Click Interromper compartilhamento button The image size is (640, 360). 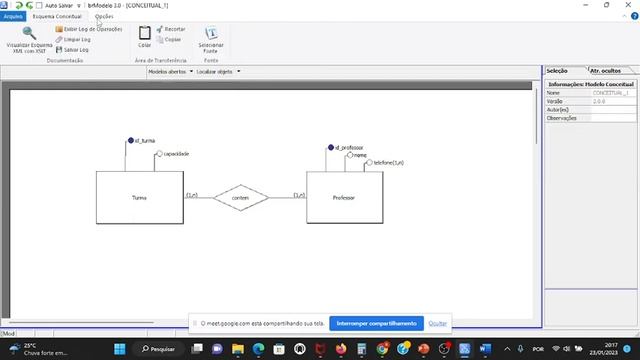click(x=376, y=323)
